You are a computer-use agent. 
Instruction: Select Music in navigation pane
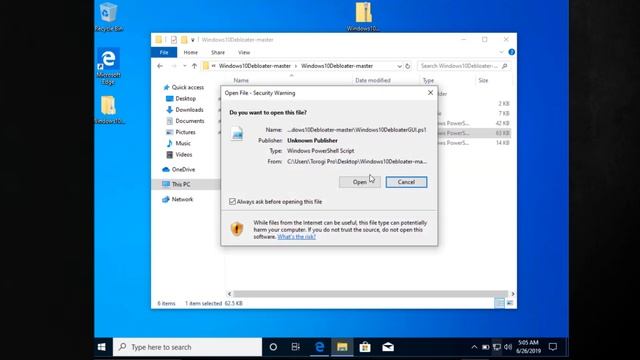(183, 144)
